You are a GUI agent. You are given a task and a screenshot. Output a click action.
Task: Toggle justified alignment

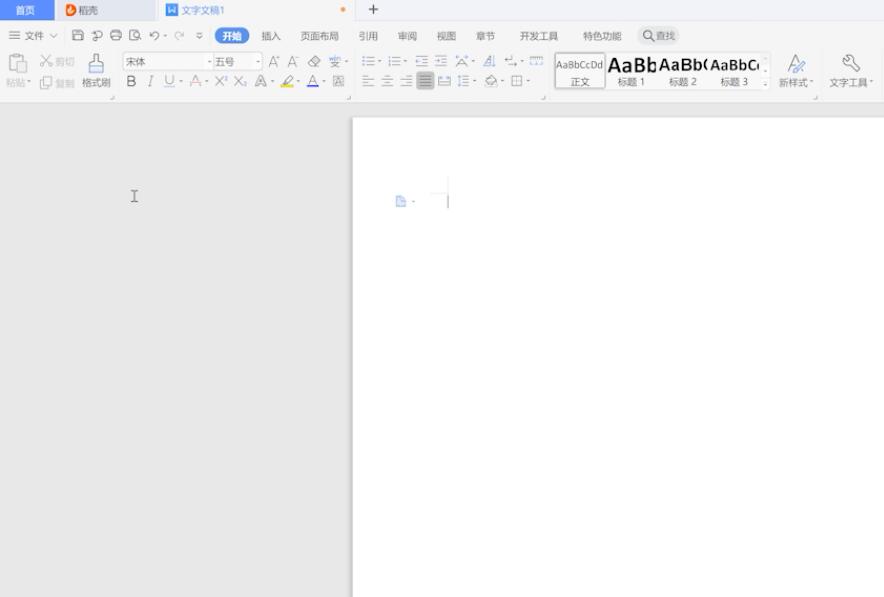425,81
